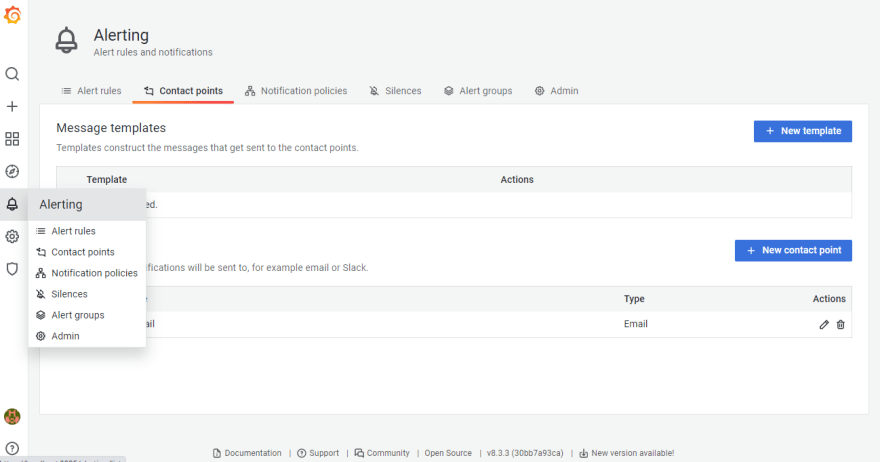Choose Admin in Alerting flyout menu

[x=87, y=336]
